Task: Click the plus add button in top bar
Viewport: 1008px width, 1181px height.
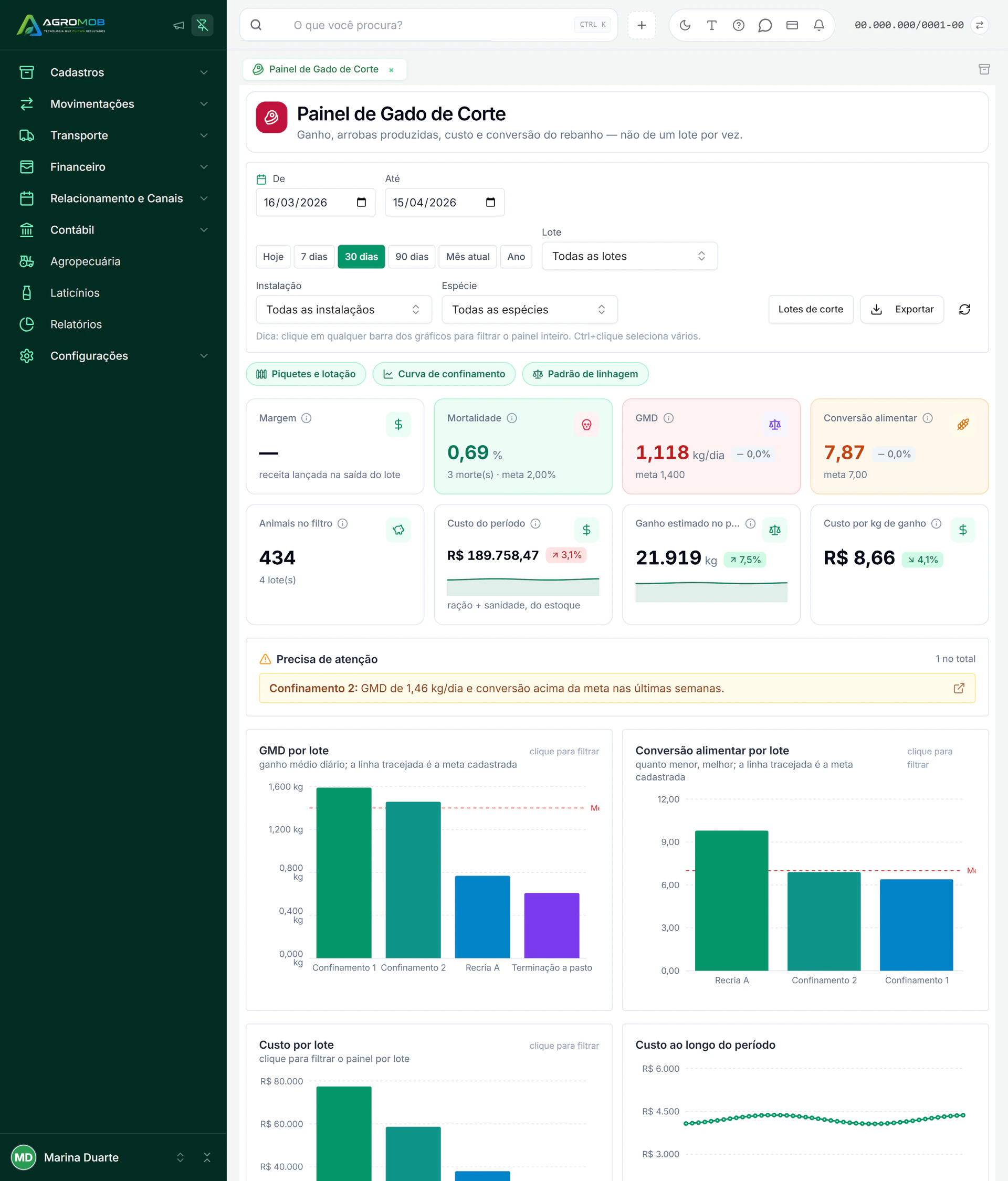Action: click(x=642, y=25)
